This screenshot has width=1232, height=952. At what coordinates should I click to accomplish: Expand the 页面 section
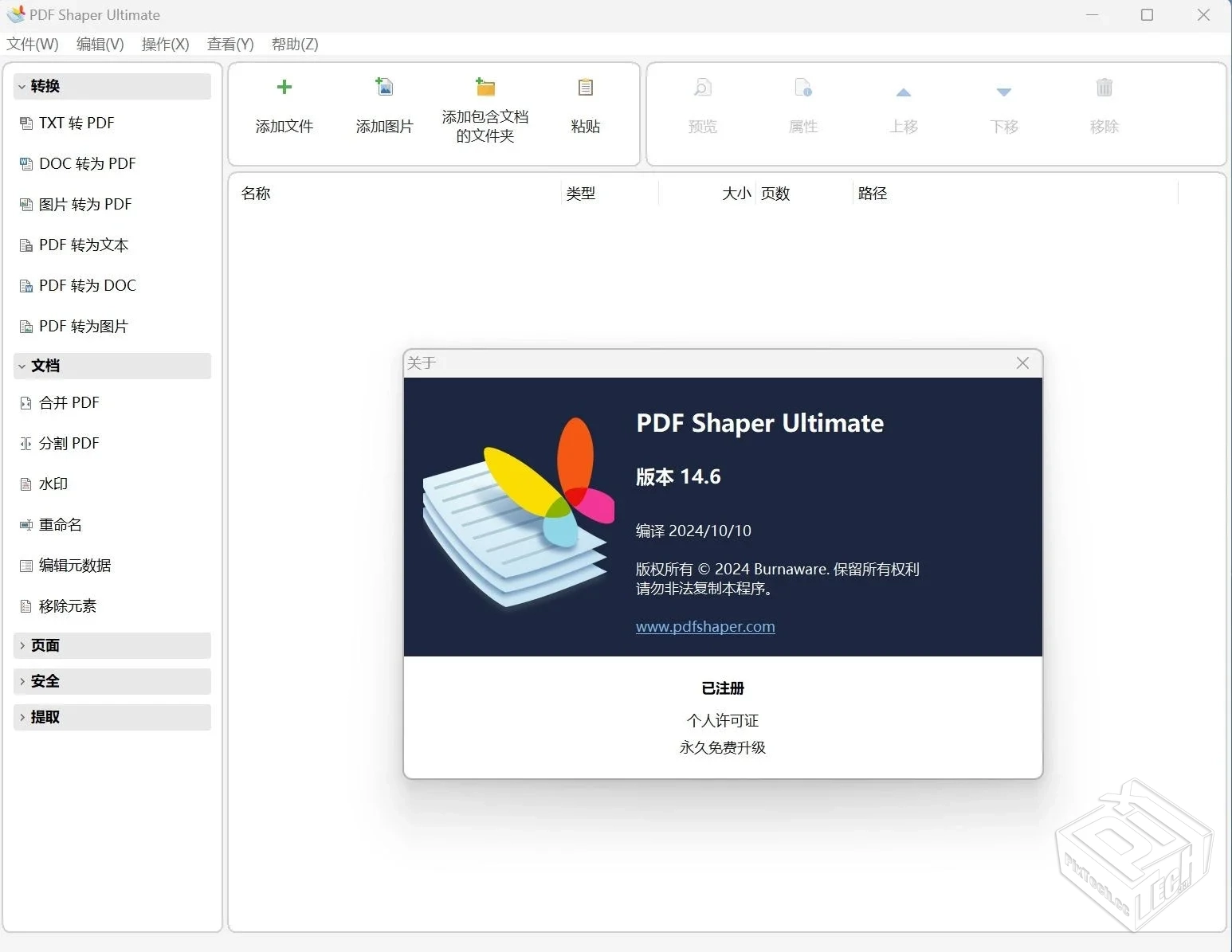click(44, 645)
